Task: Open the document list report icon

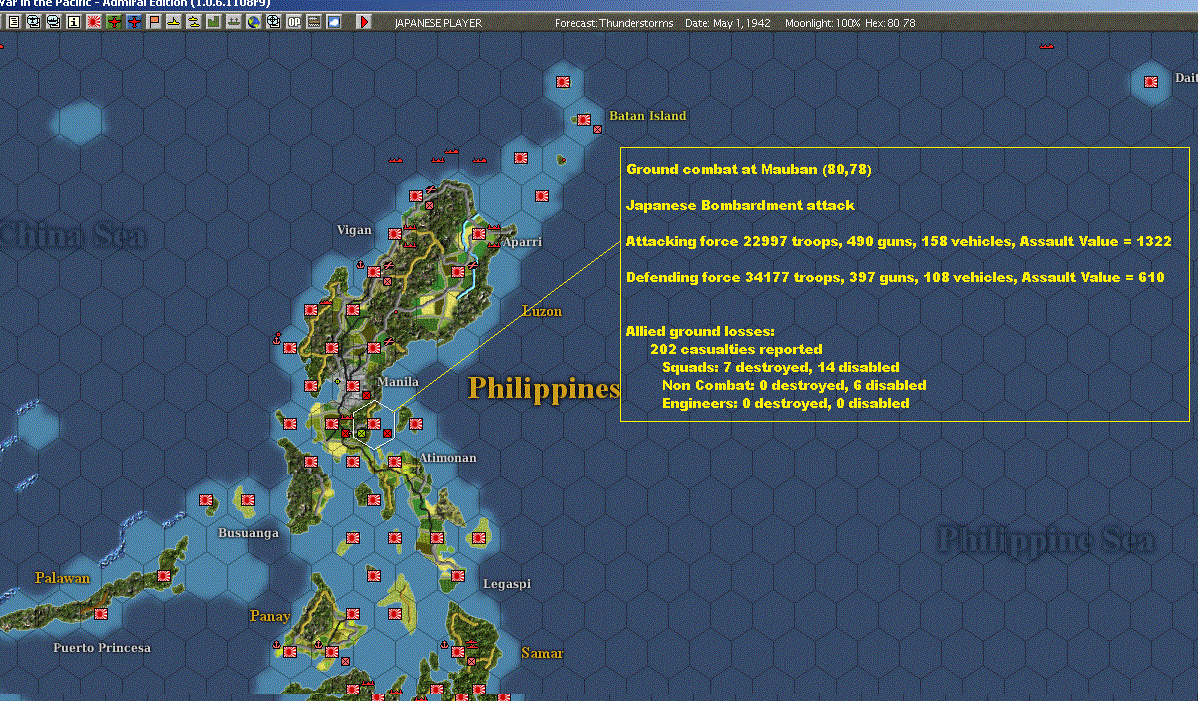Action: [x=14, y=22]
